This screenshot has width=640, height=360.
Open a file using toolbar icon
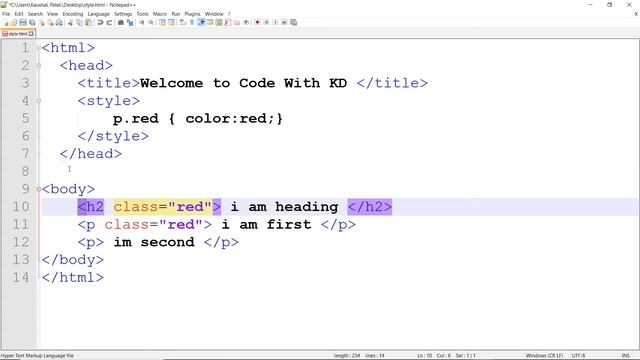(x=14, y=22)
